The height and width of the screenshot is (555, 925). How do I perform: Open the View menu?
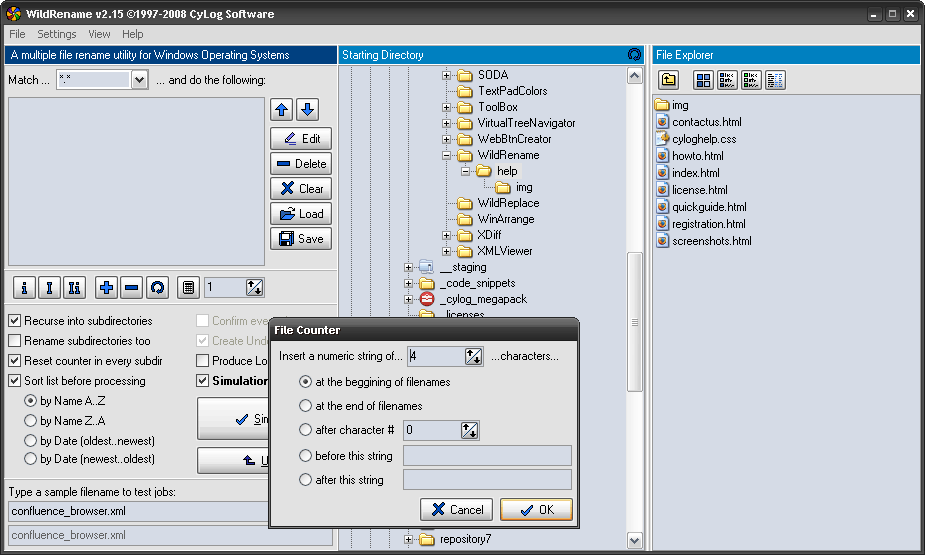99,34
